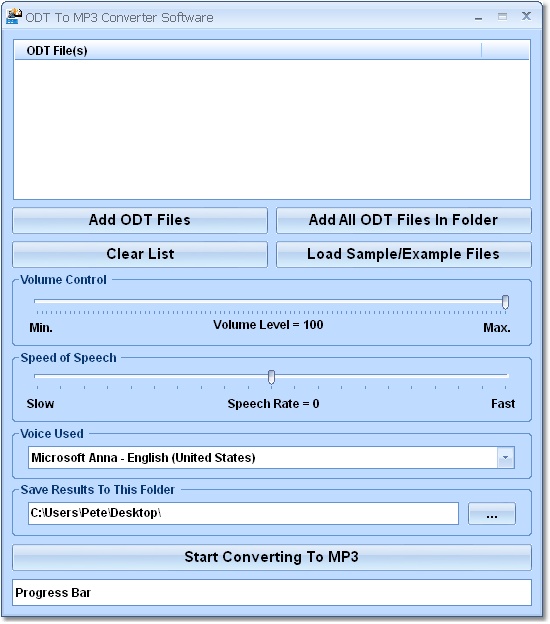Click the Volume Level = 100 label
This screenshot has width=550, height=624.
(x=268, y=325)
